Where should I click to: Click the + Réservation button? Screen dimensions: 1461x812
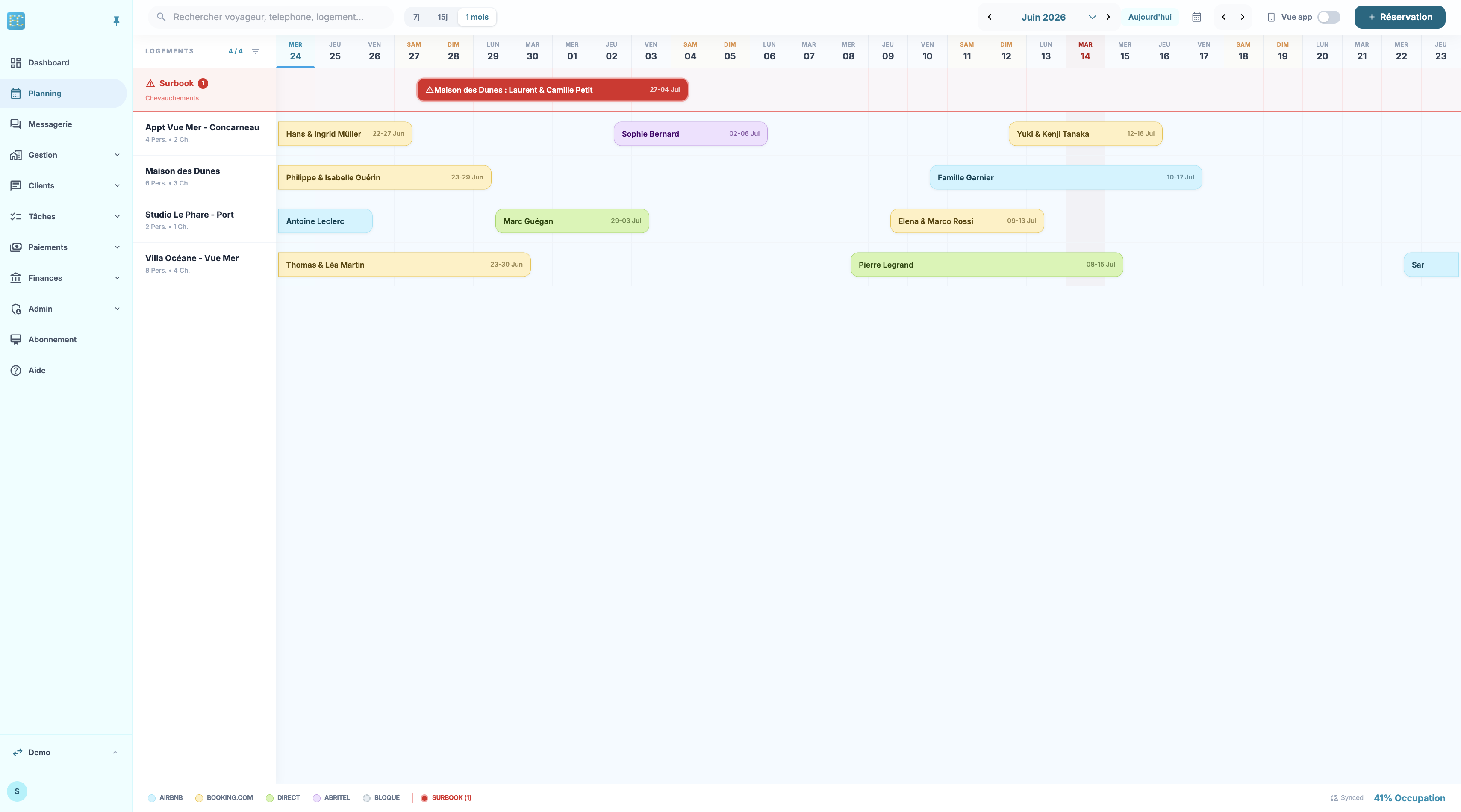click(x=1400, y=17)
